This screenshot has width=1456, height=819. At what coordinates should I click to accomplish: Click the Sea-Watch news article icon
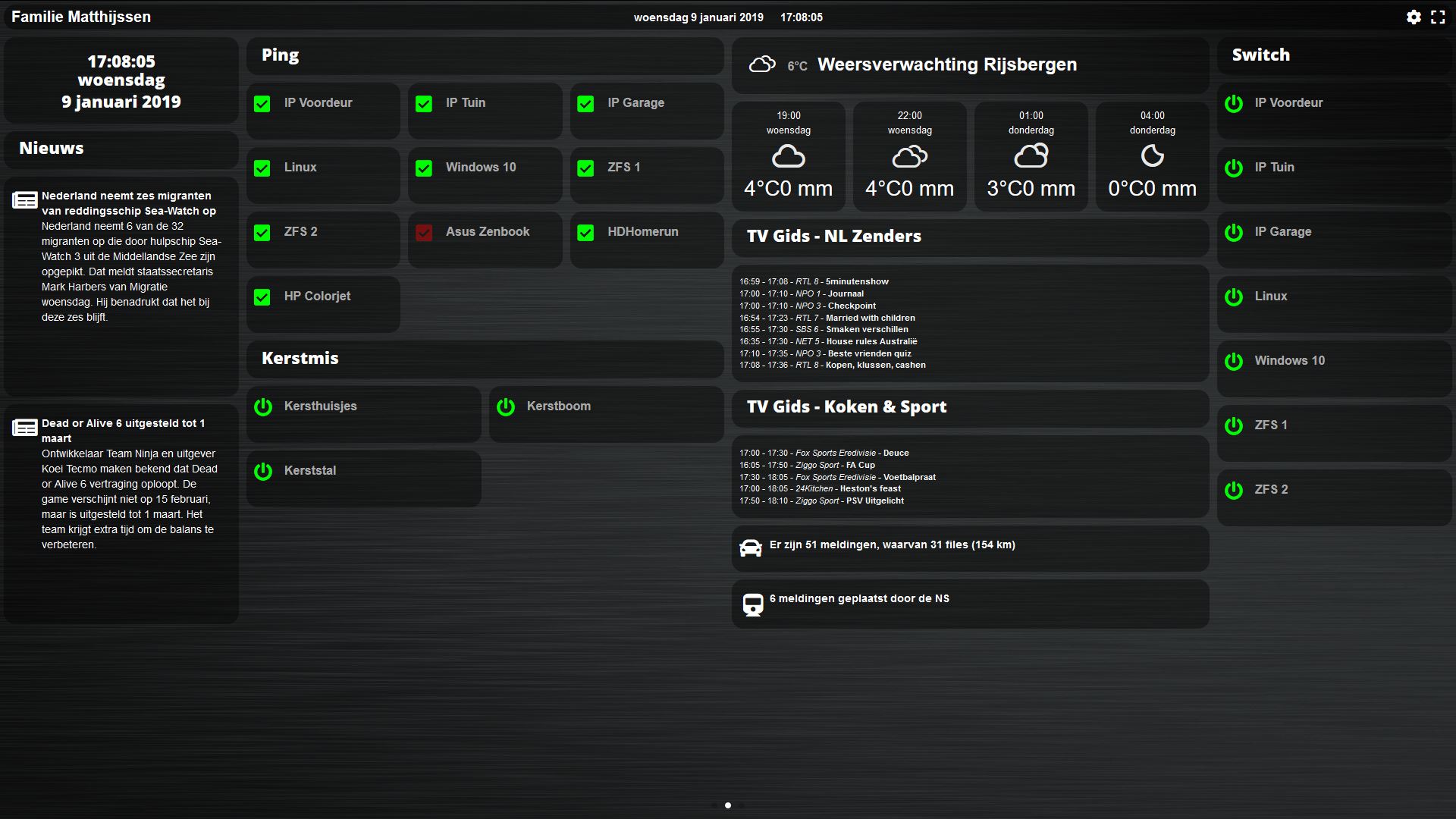point(24,200)
